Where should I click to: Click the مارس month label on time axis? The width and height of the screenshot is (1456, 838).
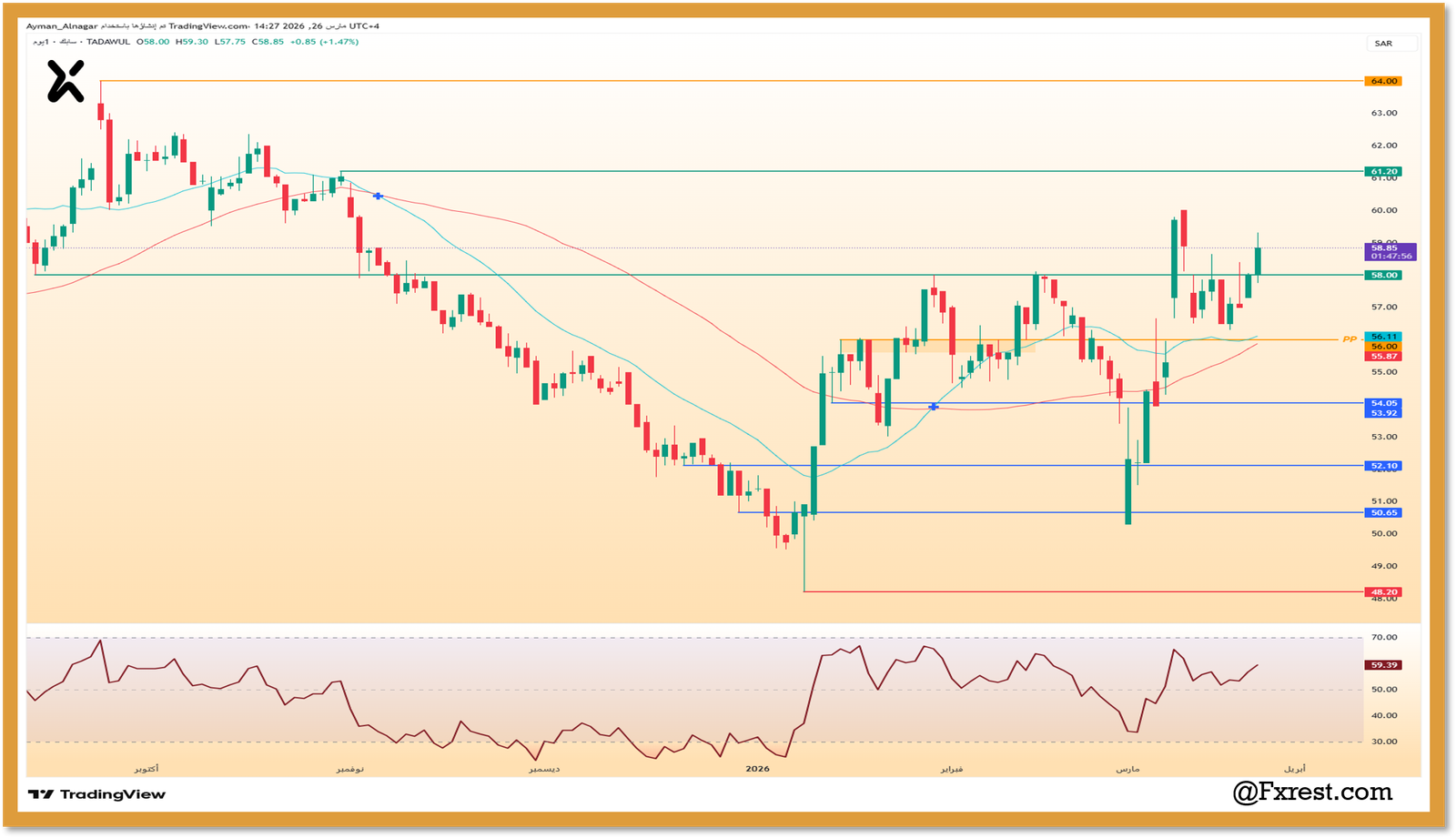tap(1127, 769)
